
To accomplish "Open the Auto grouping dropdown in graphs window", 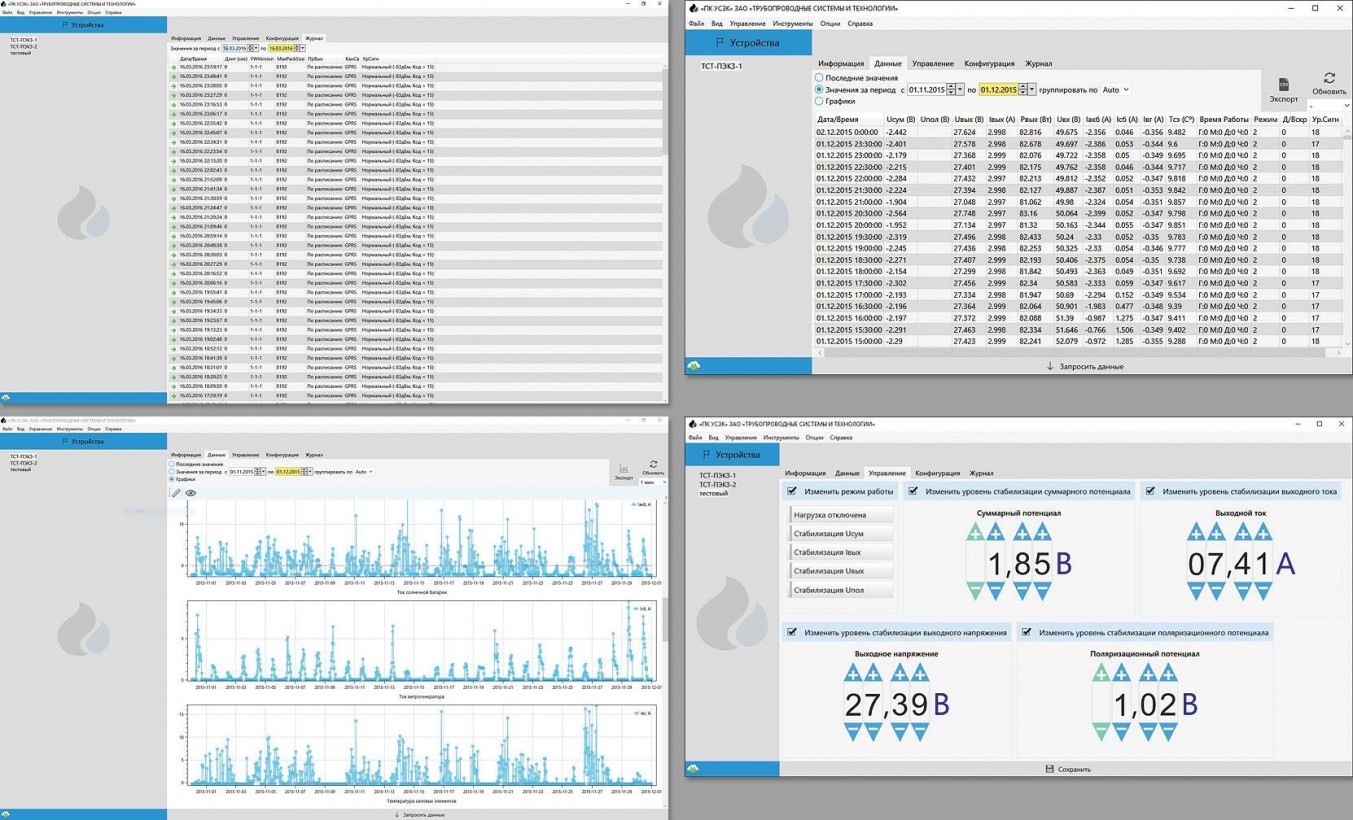I will 364,471.
